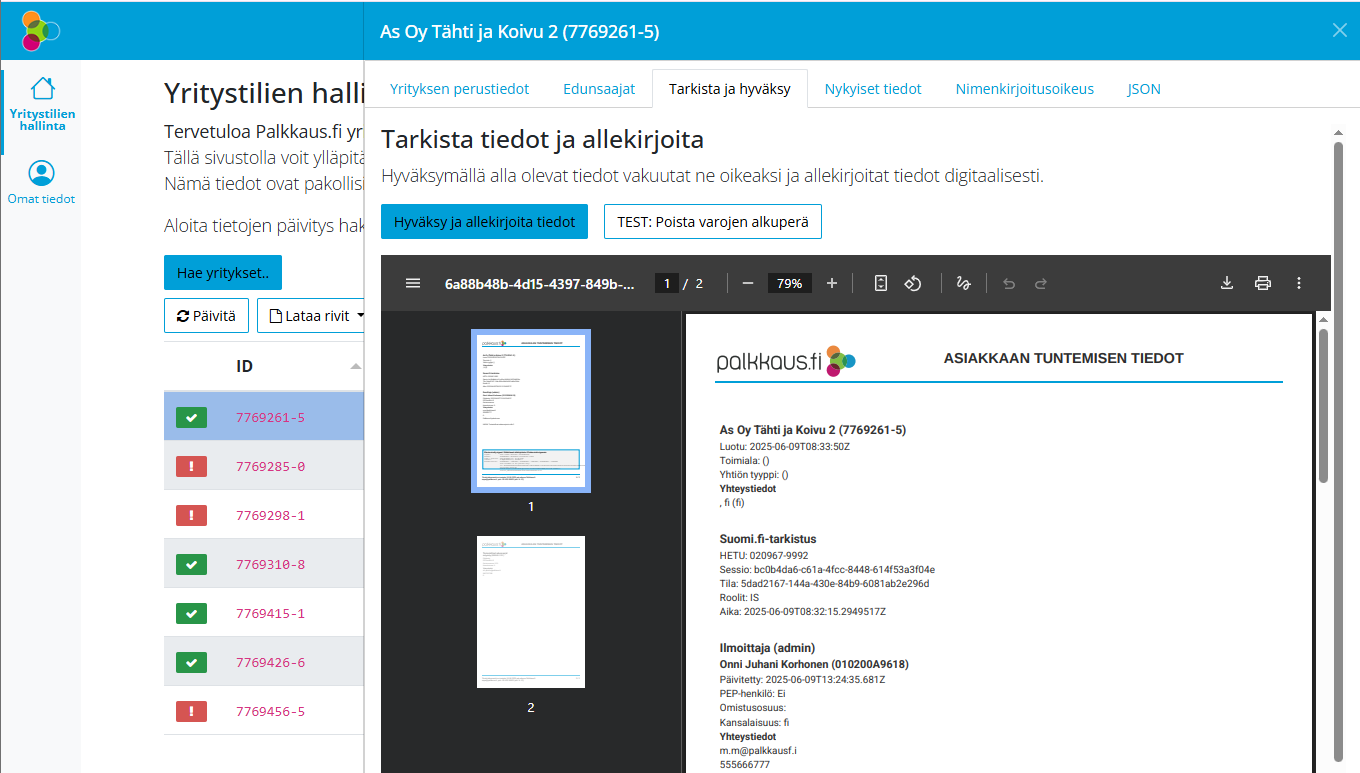Print the PDF document
The image size is (1360, 773).
(1263, 283)
